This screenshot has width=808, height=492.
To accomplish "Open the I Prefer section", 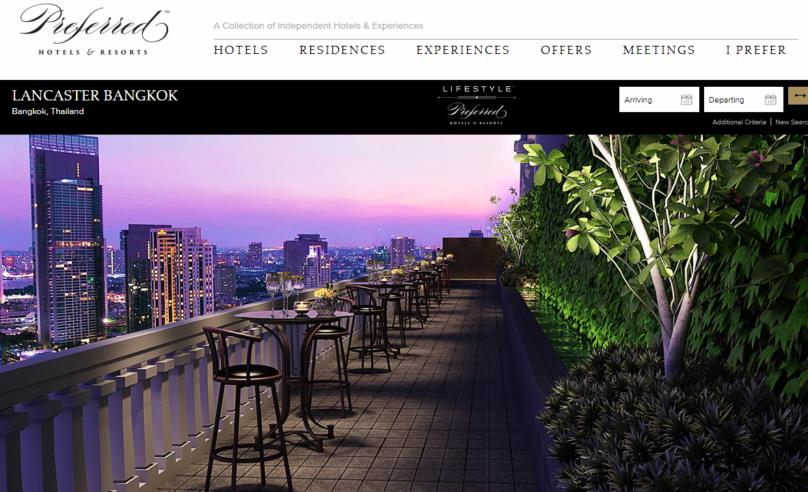I will coord(756,50).
